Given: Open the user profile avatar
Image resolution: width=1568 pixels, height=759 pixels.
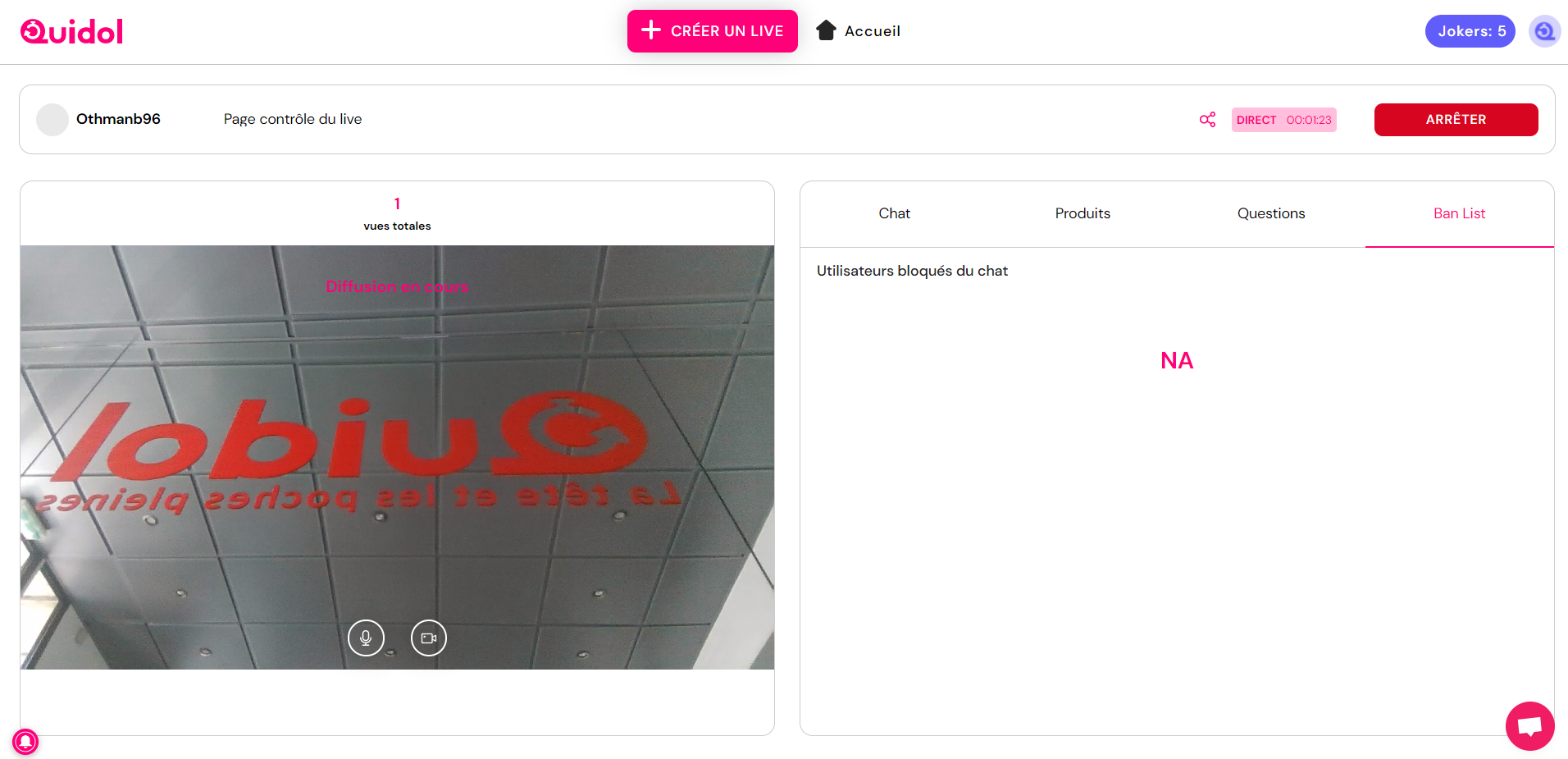Looking at the screenshot, I should [1544, 30].
